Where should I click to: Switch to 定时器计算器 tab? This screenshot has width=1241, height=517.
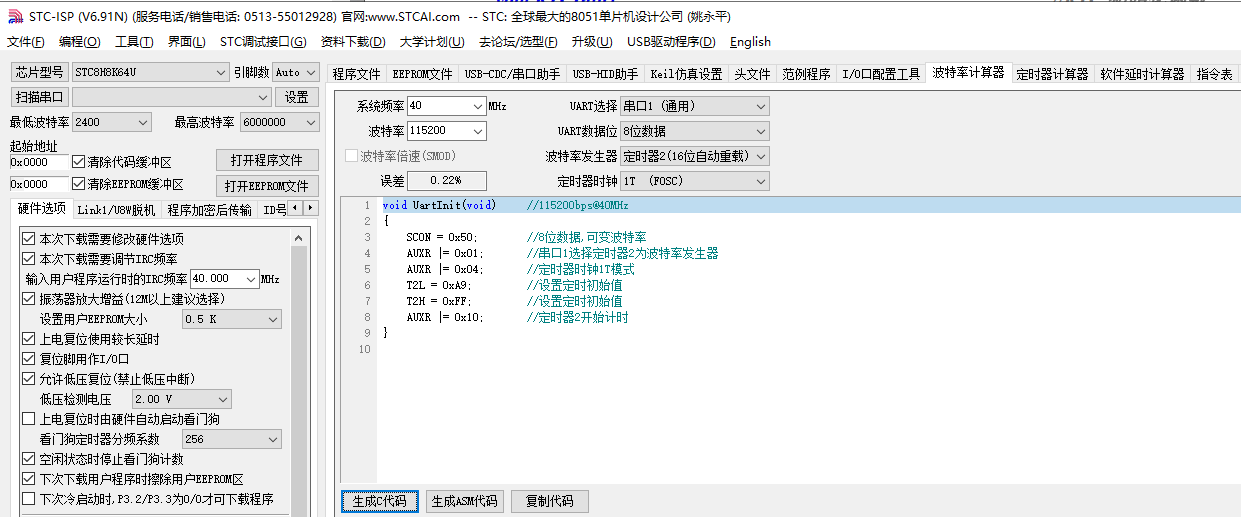point(1052,74)
